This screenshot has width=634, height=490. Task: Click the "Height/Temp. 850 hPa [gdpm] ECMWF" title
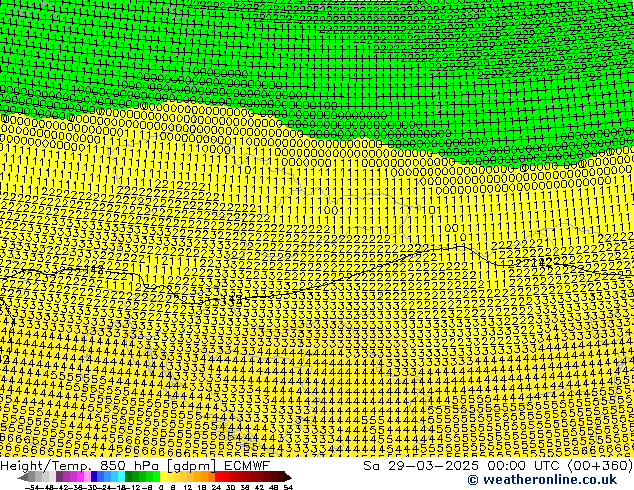135,465
